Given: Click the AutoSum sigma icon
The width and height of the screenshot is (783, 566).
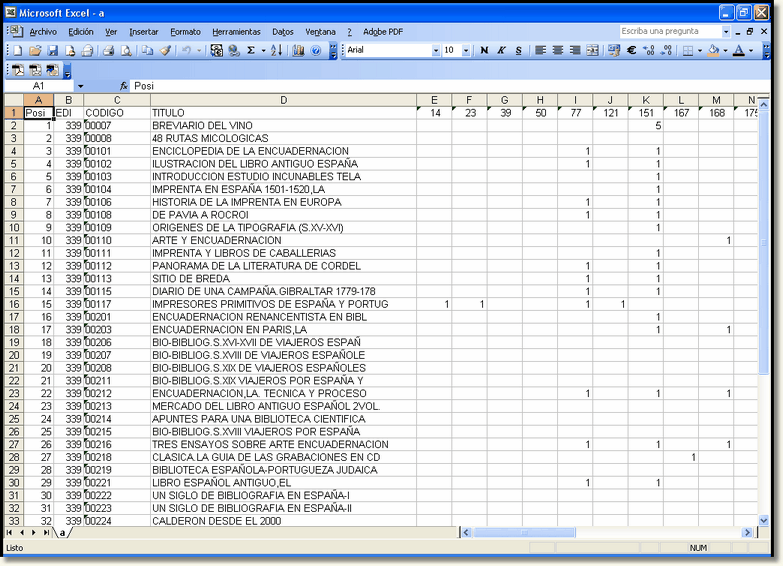Looking at the screenshot, I should (251, 50).
